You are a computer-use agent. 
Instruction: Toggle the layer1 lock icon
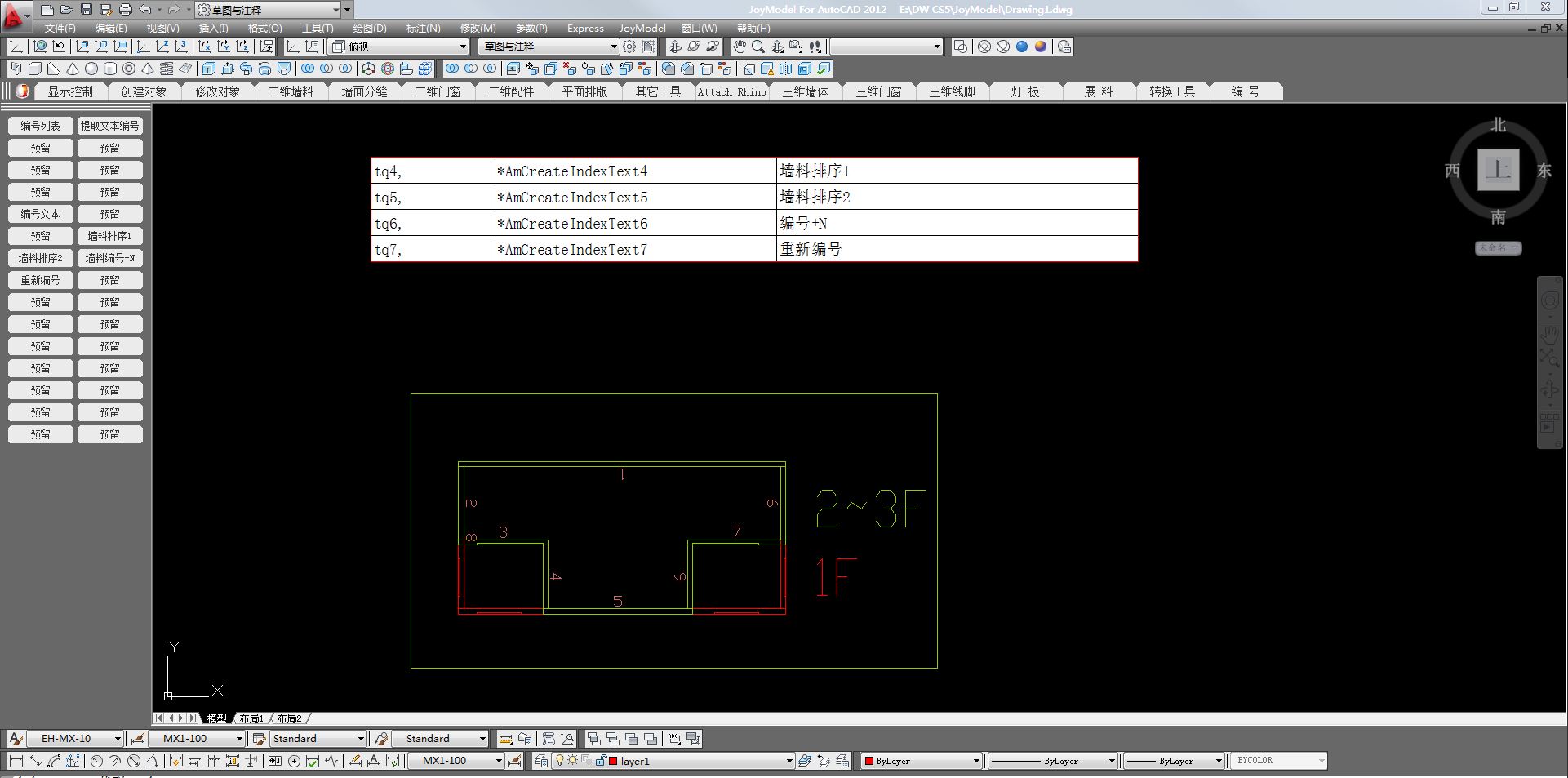(x=600, y=761)
